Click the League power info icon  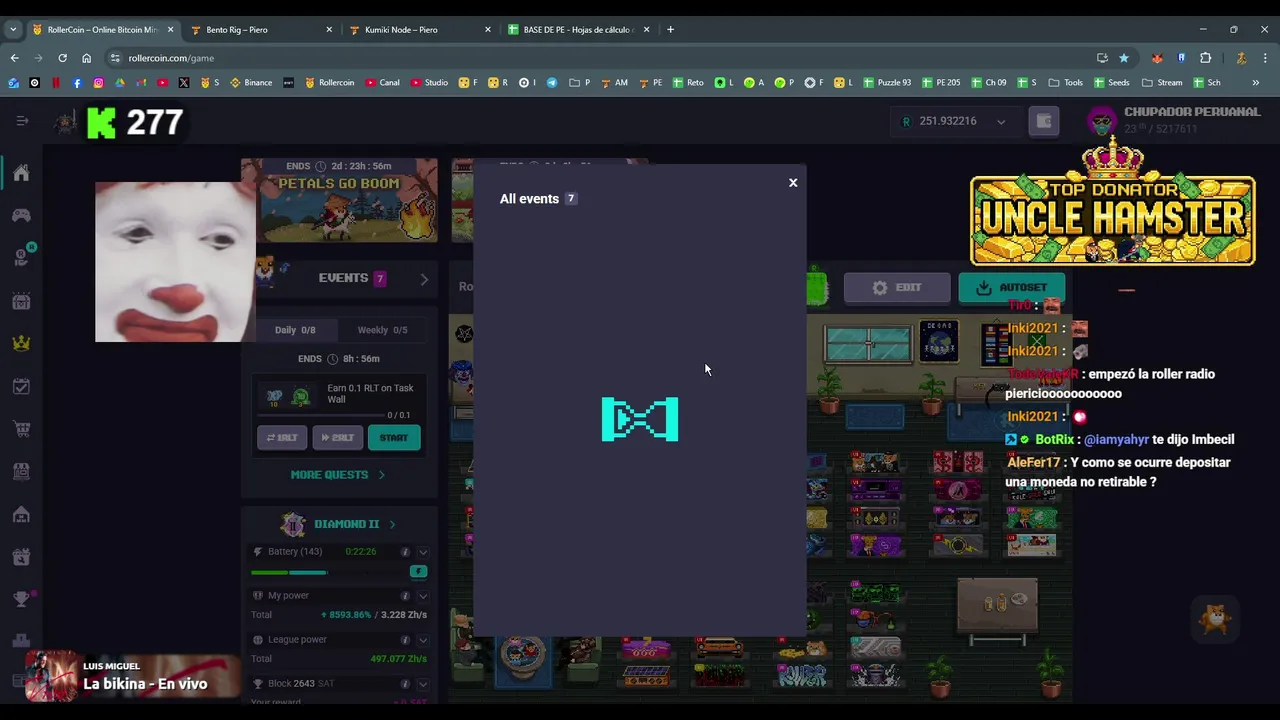pyautogui.click(x=405, y=640)
